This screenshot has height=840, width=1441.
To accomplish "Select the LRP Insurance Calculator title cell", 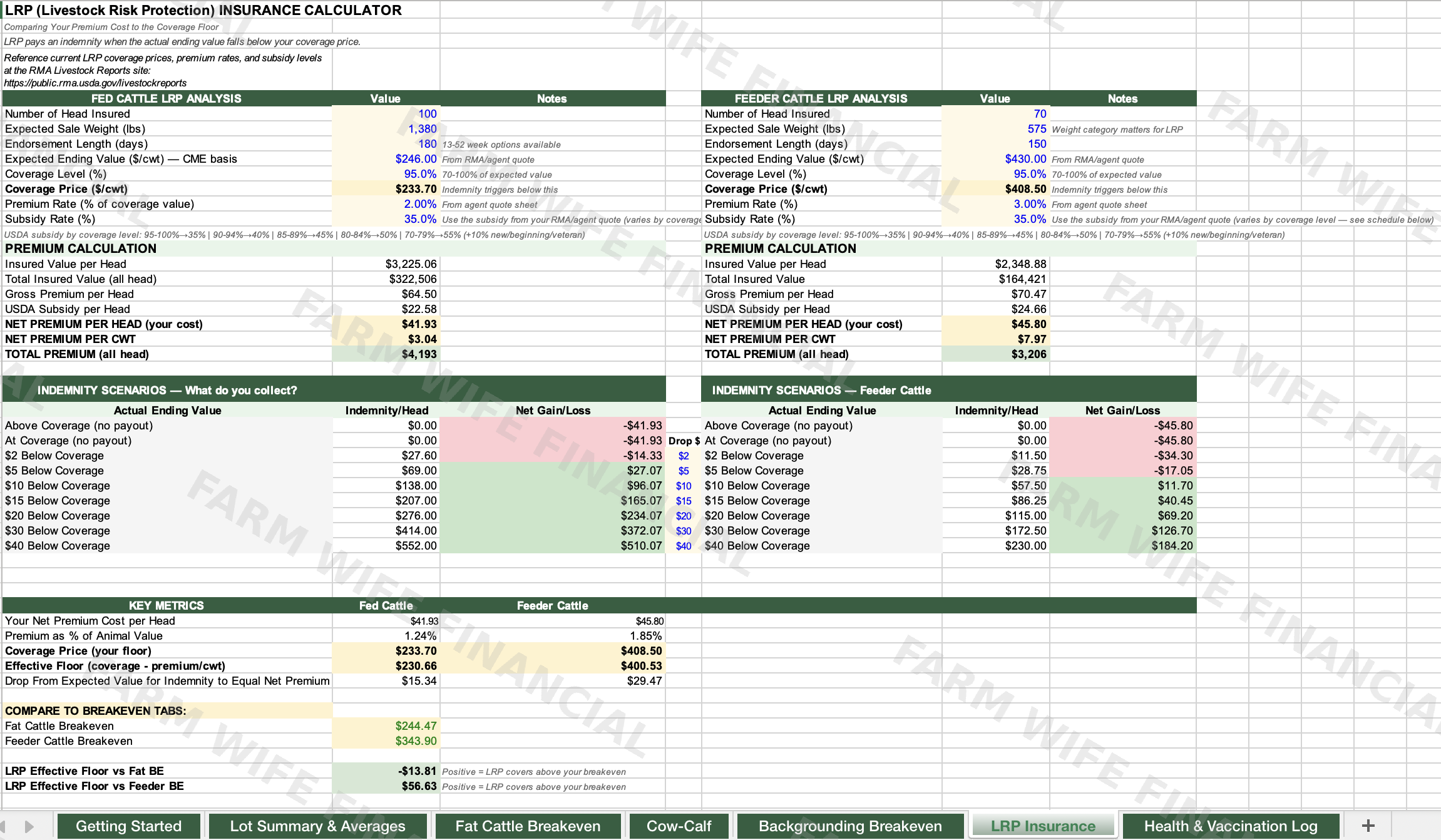I will (x=203, y=10).
